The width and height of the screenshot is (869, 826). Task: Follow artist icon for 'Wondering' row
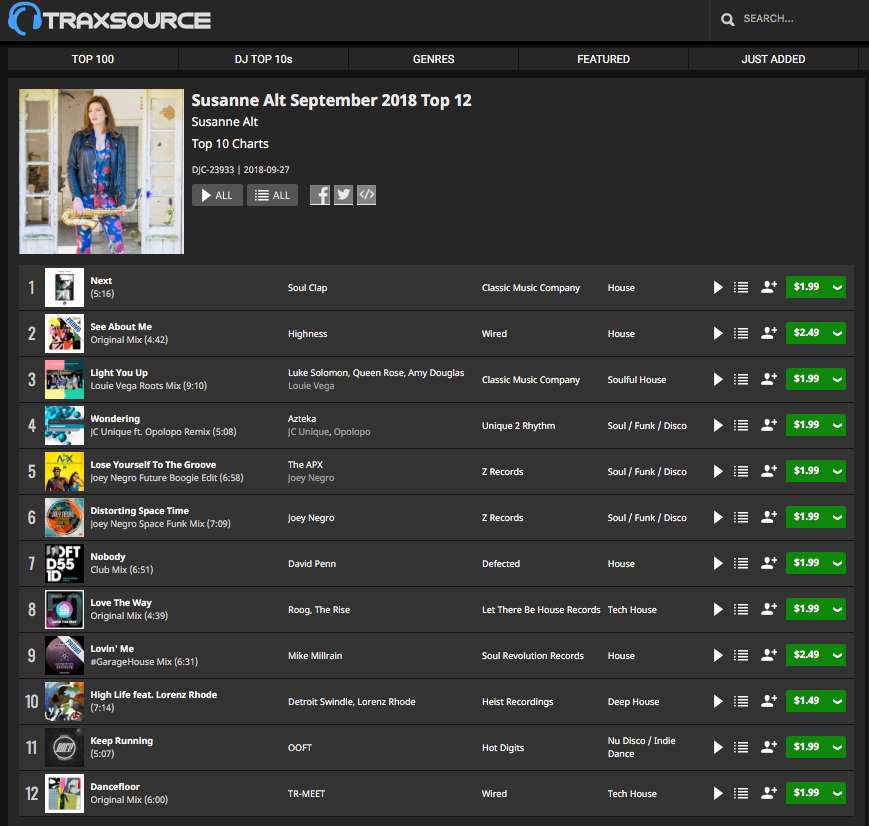point(769,425)
